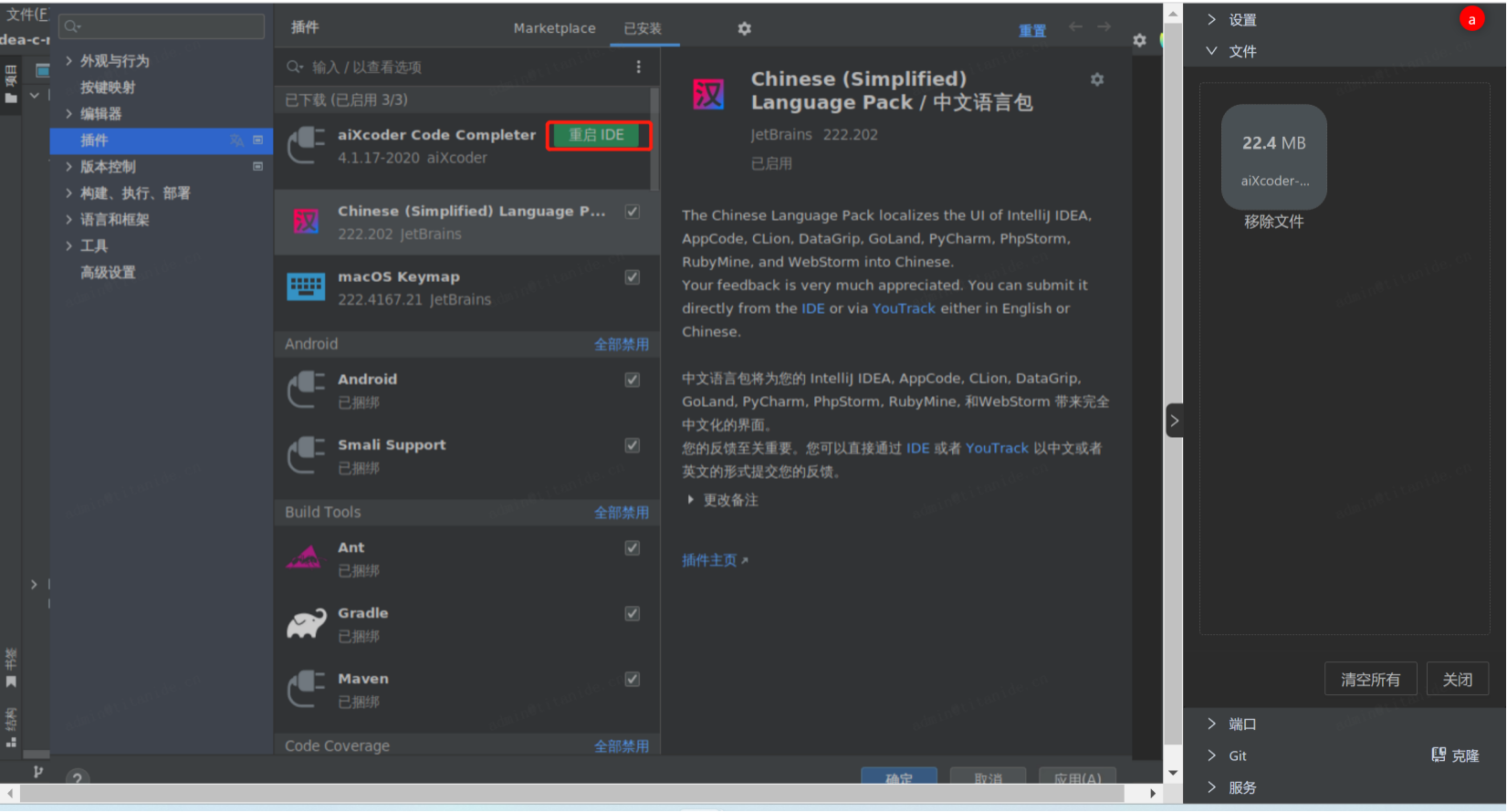This screenshot has width=1507, height=812.
Task: Open the help question mark icon
Action: 78,777
